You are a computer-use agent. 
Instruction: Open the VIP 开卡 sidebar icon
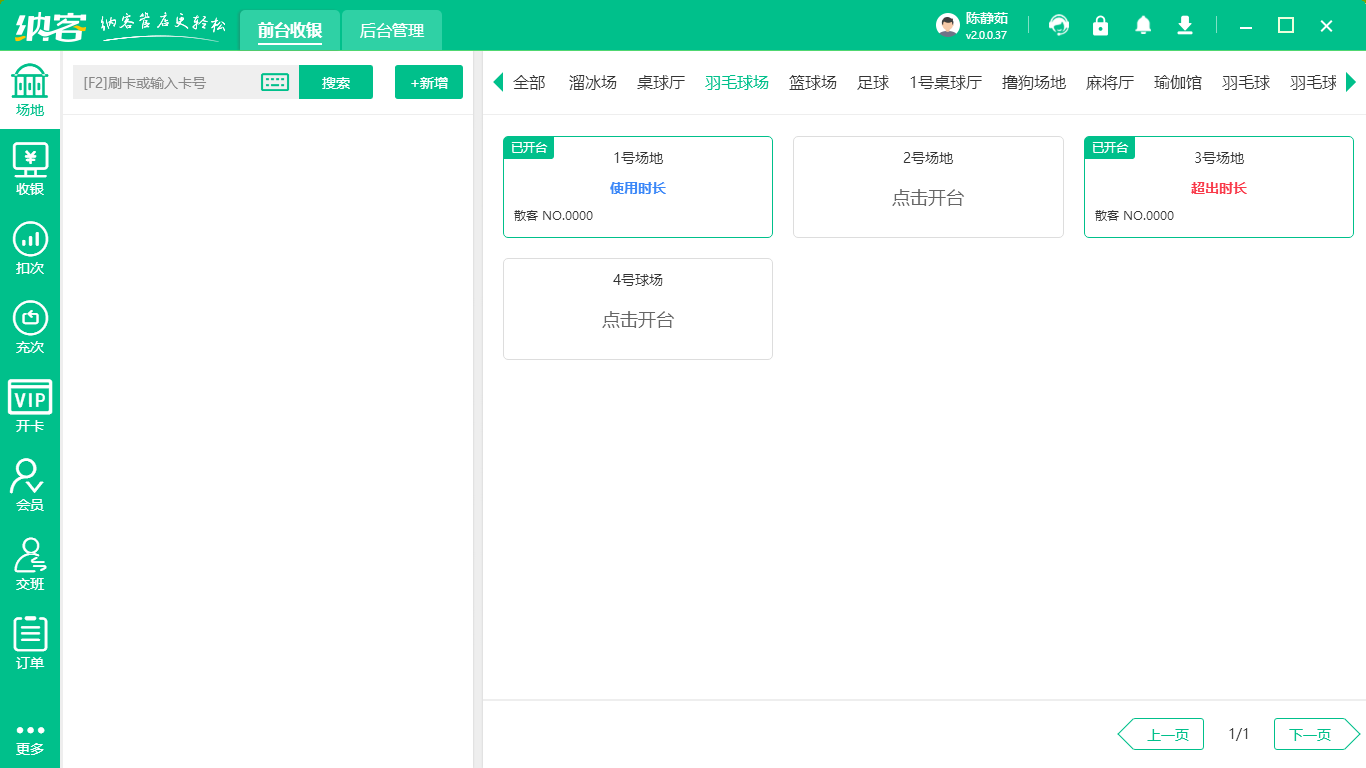pos(30,406)
